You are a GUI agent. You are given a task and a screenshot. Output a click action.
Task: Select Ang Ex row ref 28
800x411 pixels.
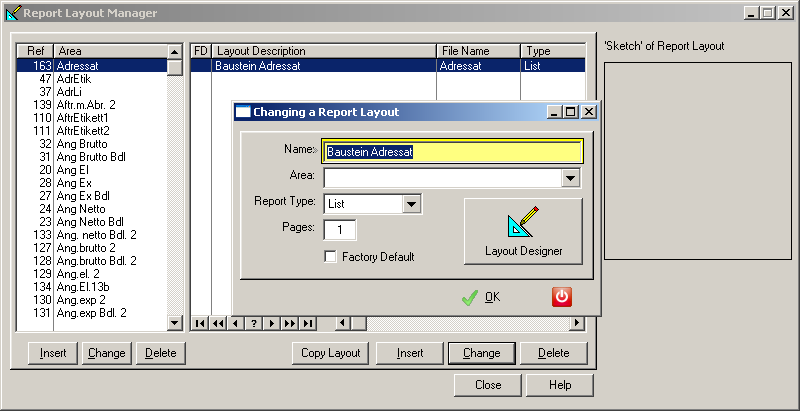pyautogui.click(x=92, y=183)
